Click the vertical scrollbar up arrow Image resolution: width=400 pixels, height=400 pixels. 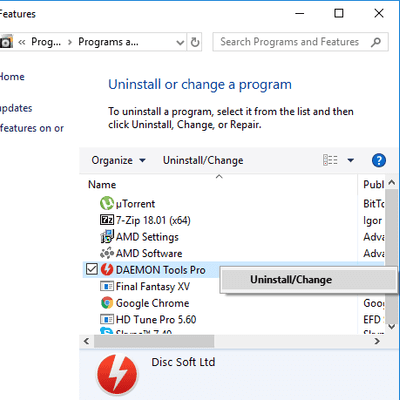pyautogui.click(x=392, y=182)
